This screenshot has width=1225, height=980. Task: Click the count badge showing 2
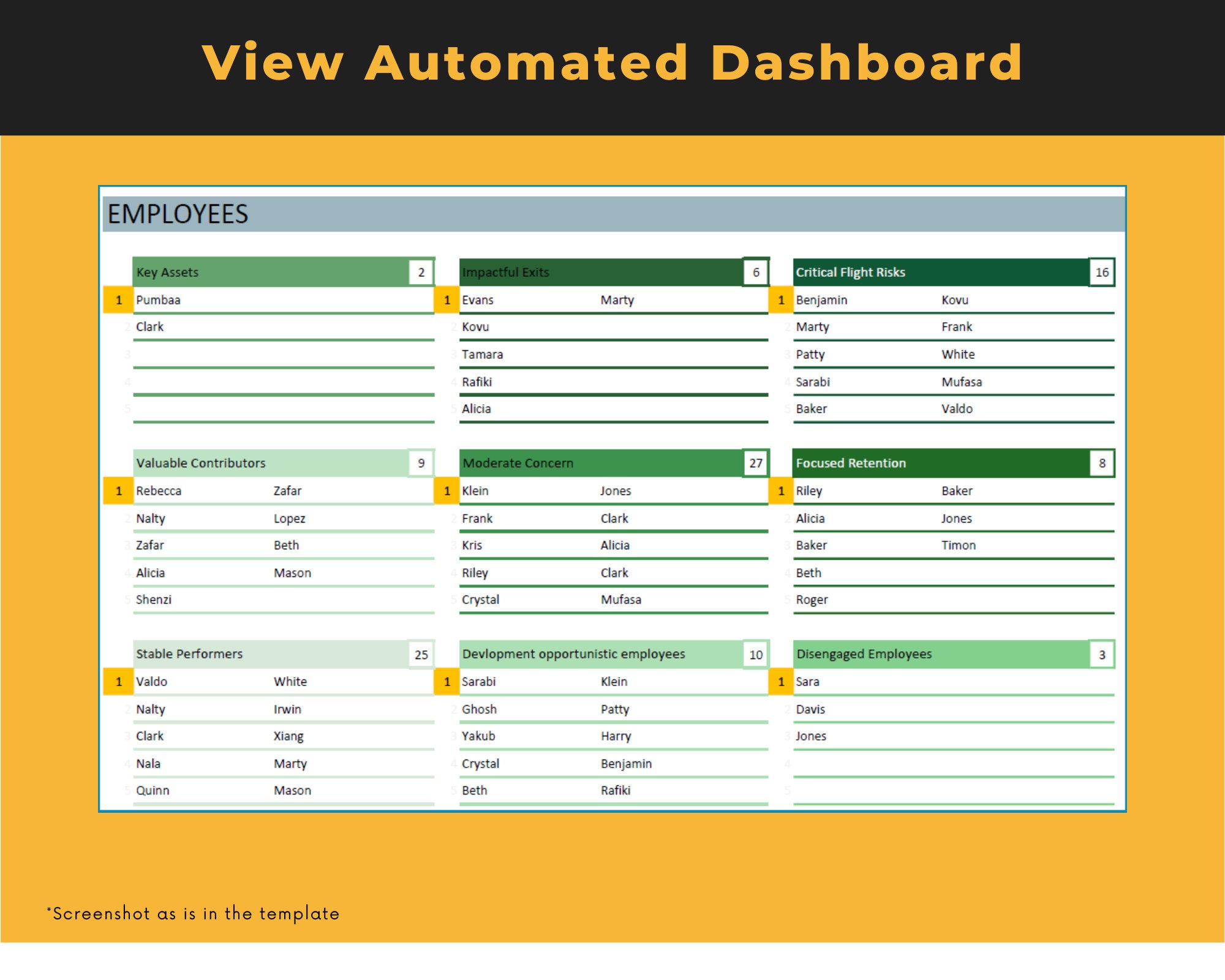(422, 272)
